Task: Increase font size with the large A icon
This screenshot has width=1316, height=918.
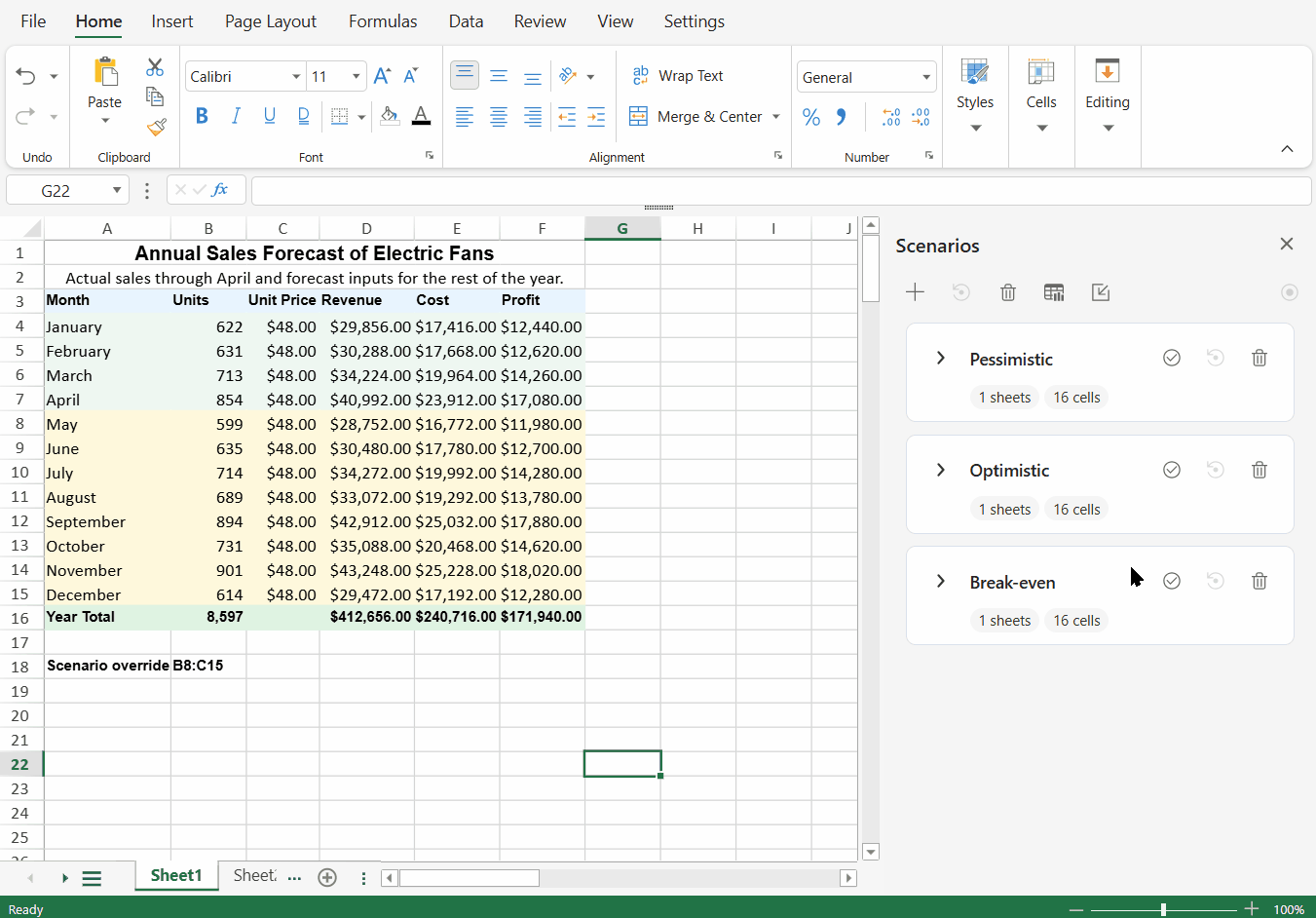Action: click(382, 76)
